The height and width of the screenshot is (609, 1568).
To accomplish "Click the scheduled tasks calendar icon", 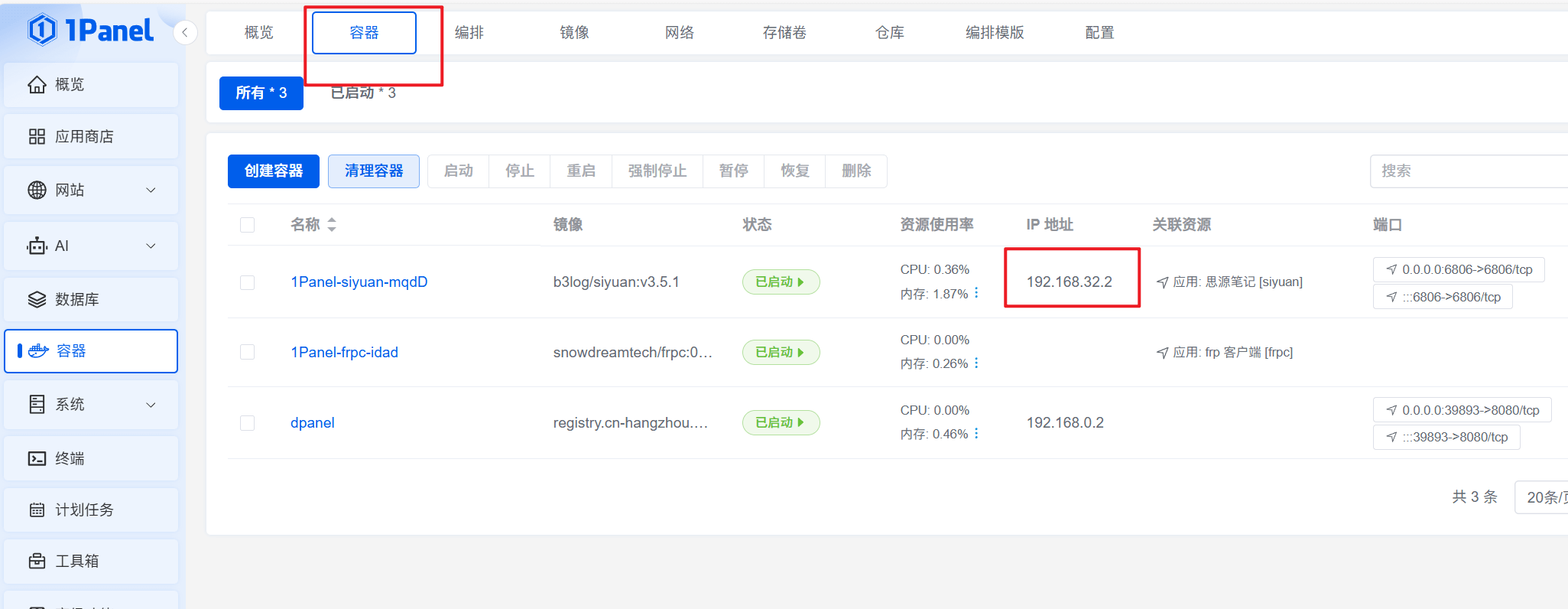I will [x=37, y=510].
